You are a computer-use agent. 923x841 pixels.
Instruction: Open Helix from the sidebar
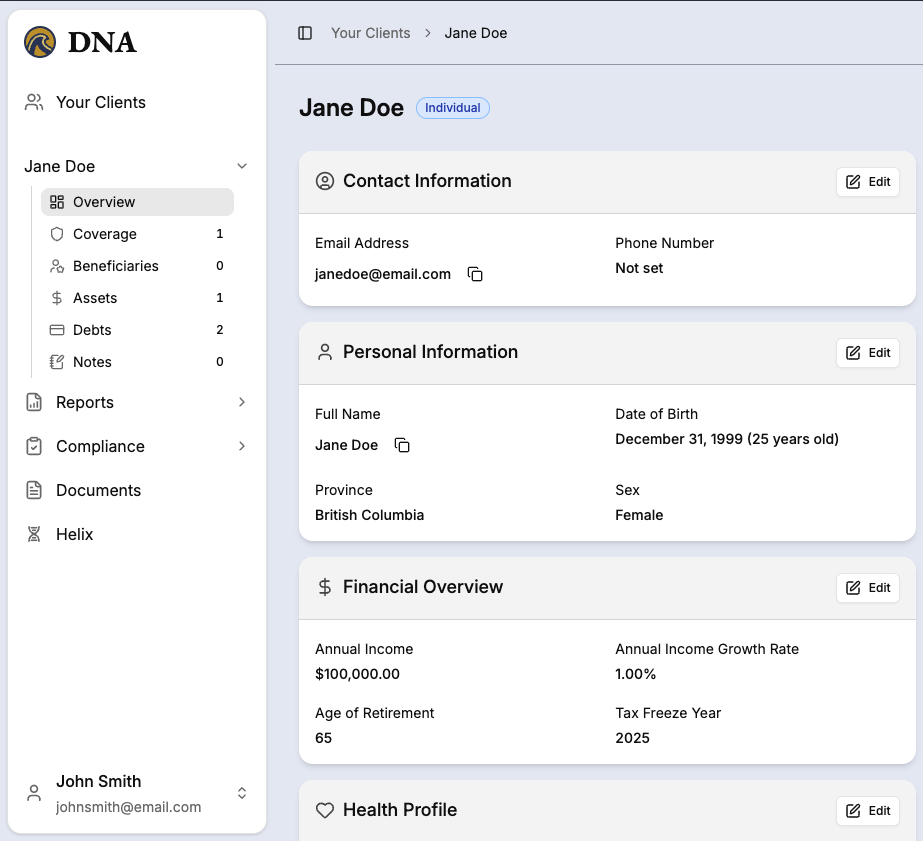pyautogui.click(x=74, y=534)
